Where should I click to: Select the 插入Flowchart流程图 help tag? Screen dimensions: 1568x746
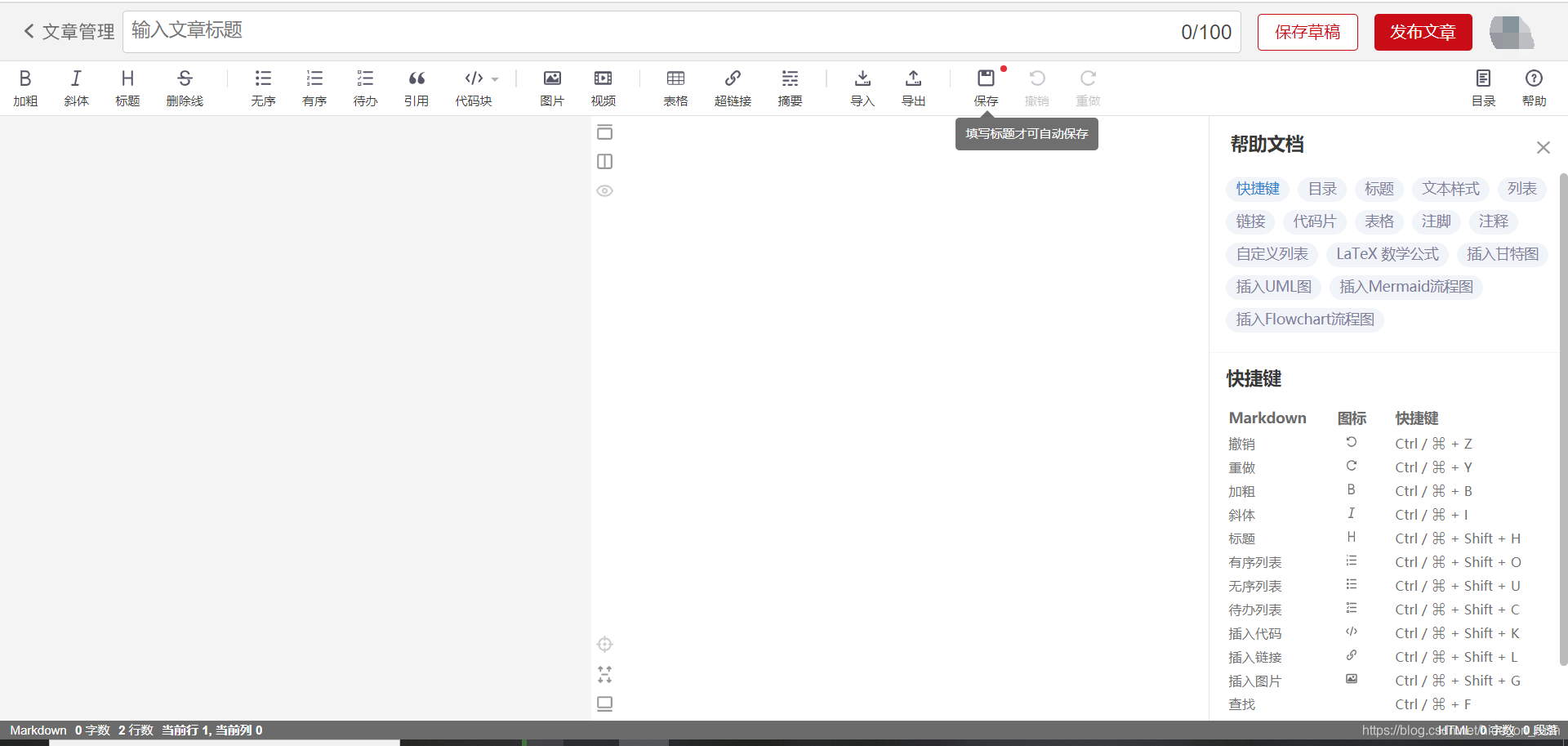pos(1305,319)
